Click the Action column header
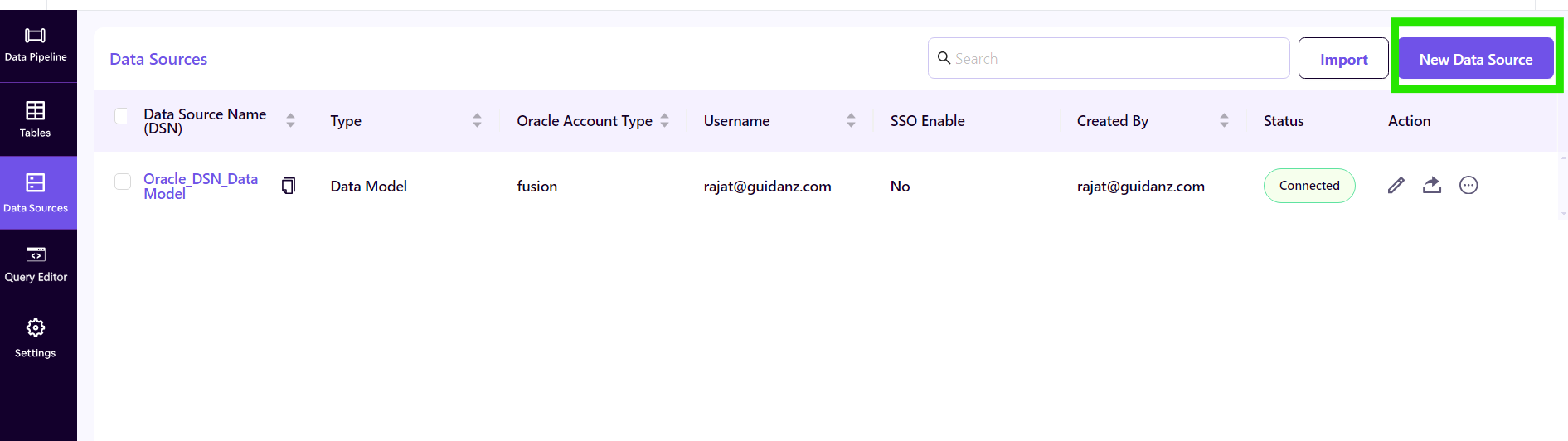 pos(1409,121)
